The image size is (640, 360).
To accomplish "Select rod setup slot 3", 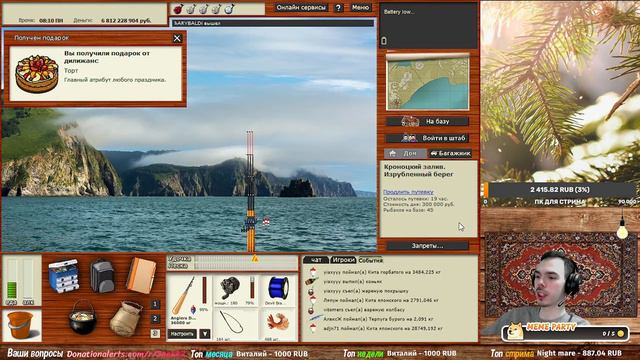I will [x=155, y=333].
